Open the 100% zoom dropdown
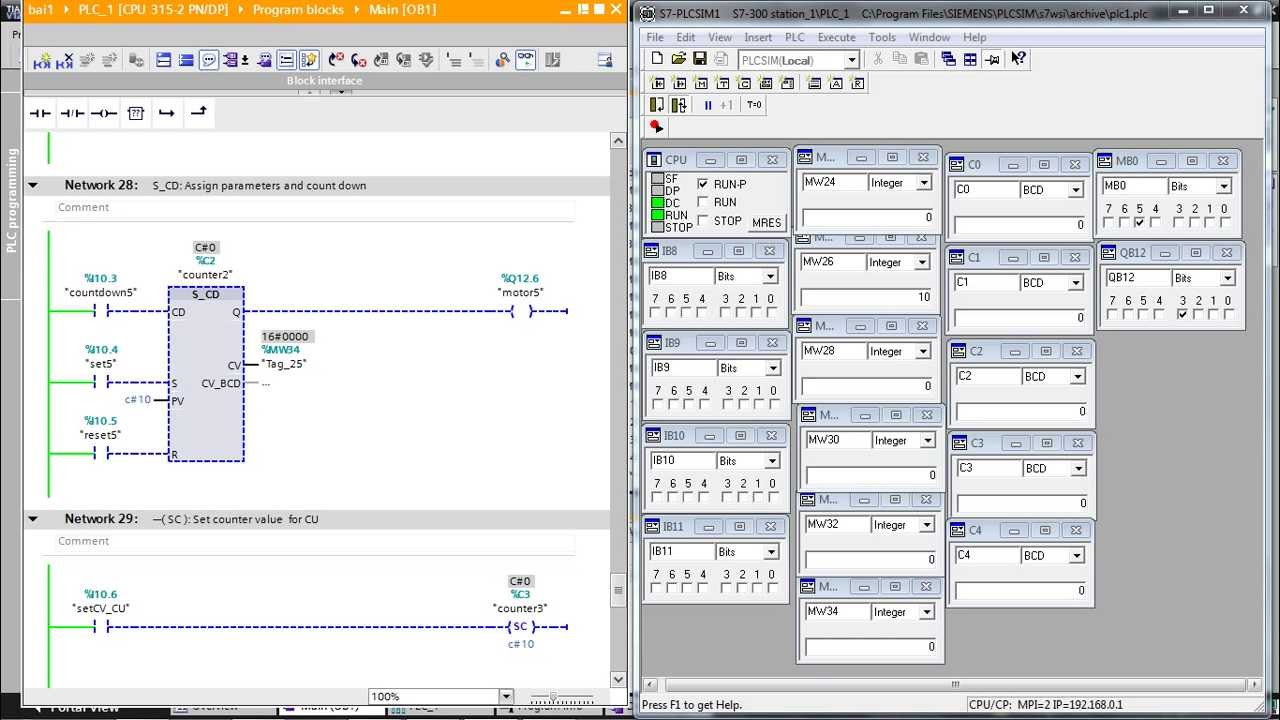 pyautogui.click(x=506, y=696)
